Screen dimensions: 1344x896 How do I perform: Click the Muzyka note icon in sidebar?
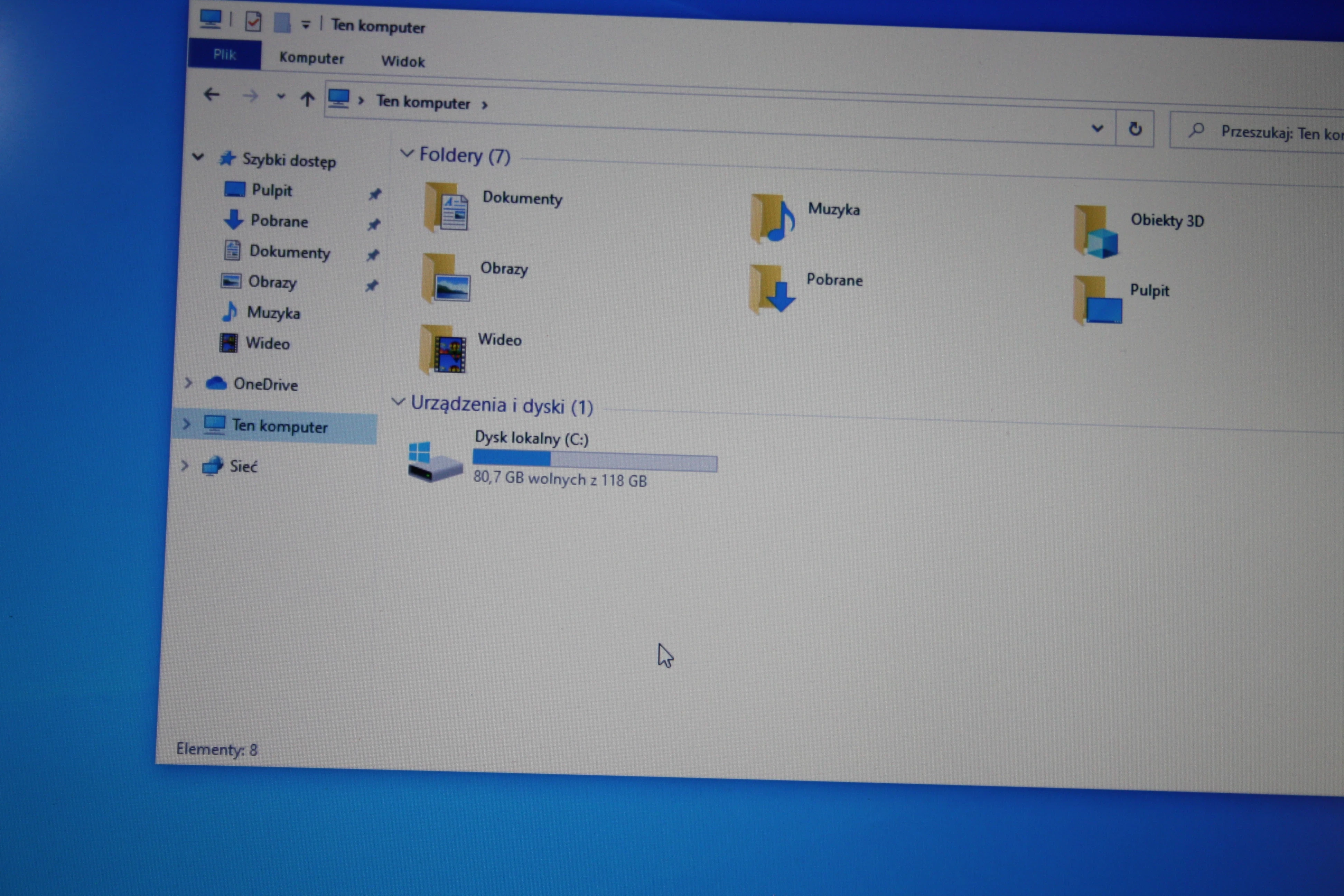pyautogui.click(x=230, y=311)
